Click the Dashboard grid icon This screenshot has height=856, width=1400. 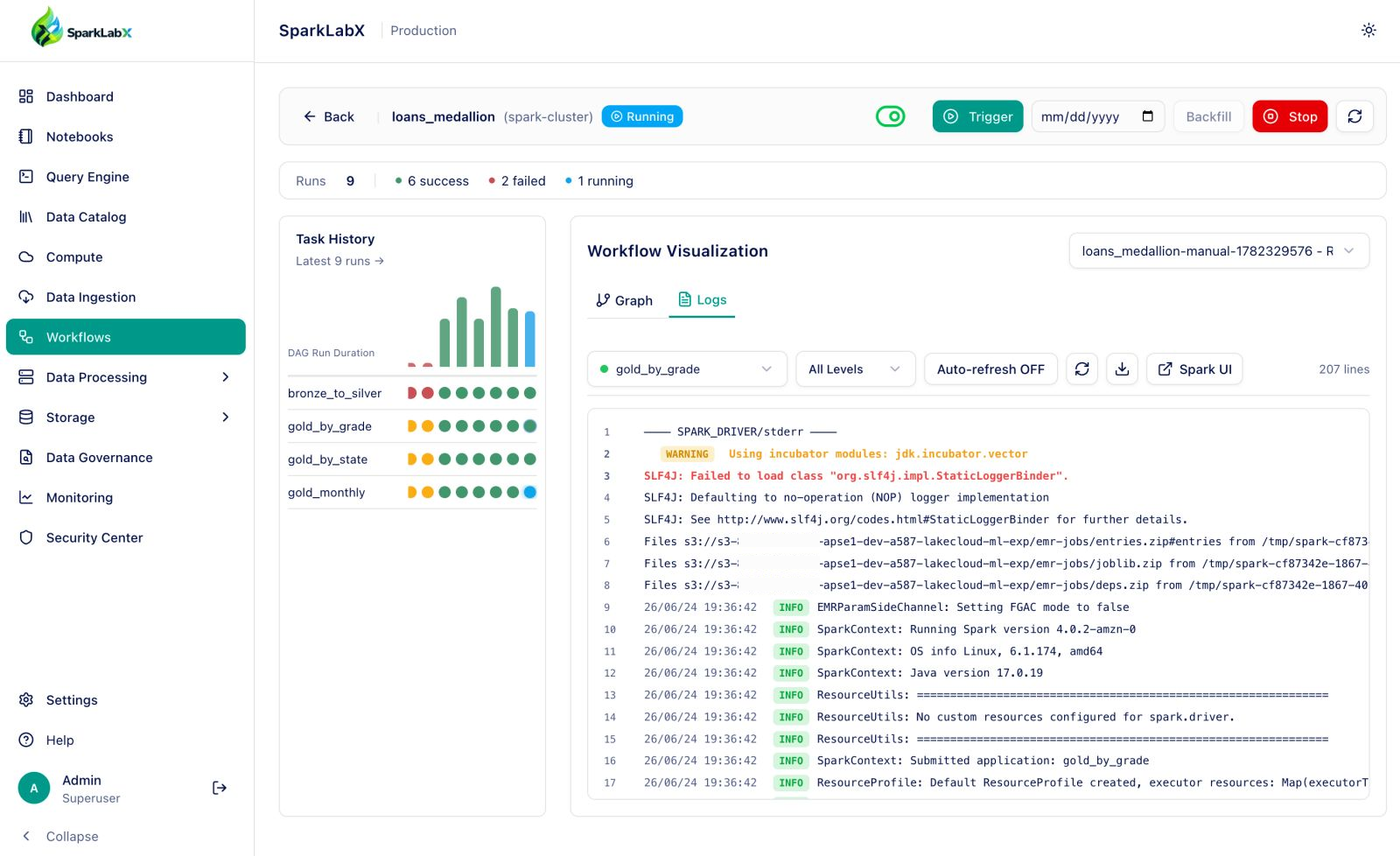(x=26, y=96)
